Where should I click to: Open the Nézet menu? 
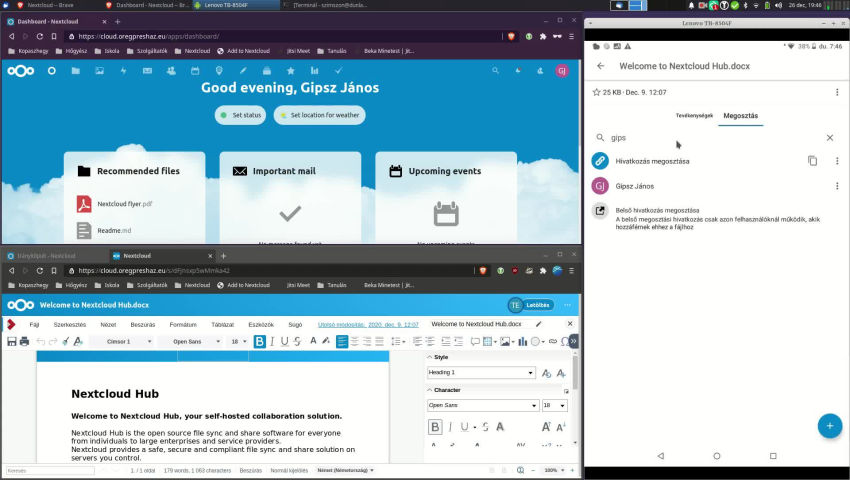(108, 324)
